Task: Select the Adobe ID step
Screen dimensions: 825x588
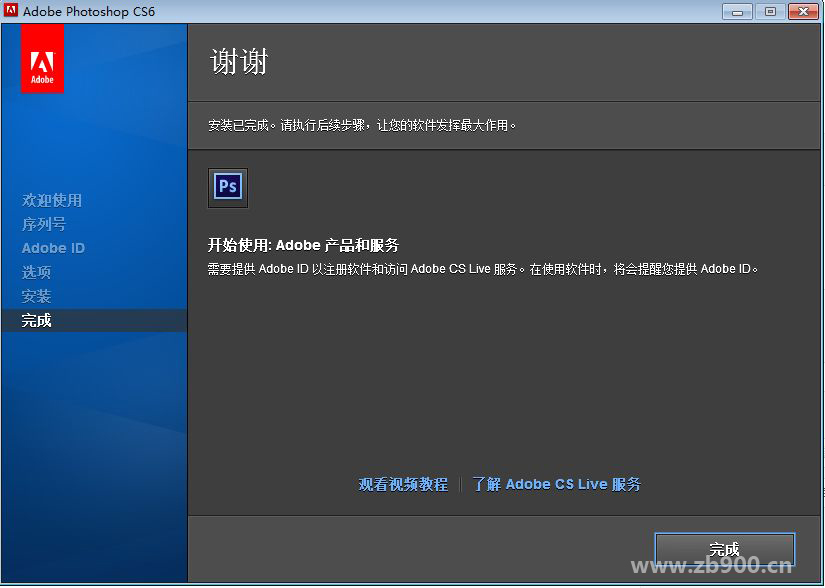Action: [52, 248]
